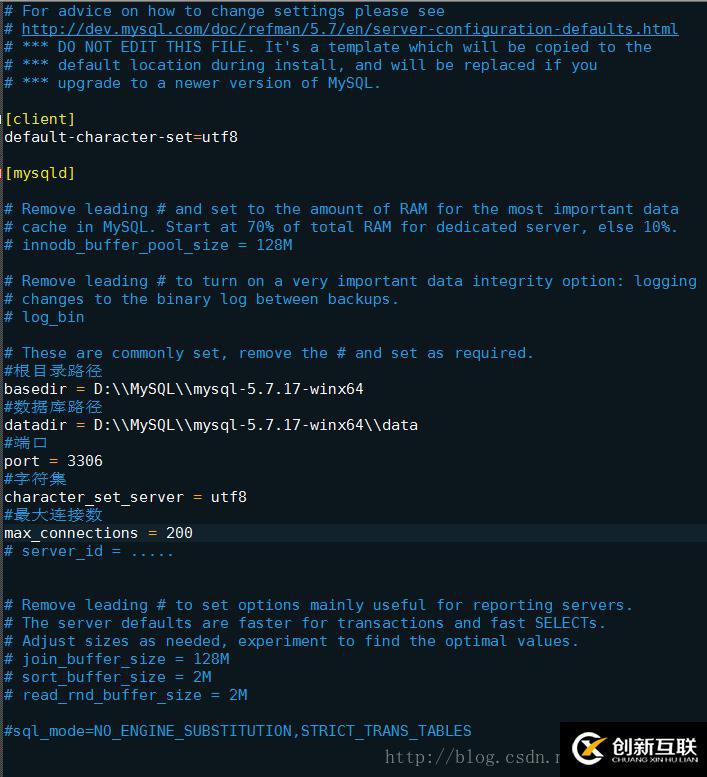Click the 'cache in MySQL. Start at 70%' comment
Screen dimensions: 707x777
341,227
